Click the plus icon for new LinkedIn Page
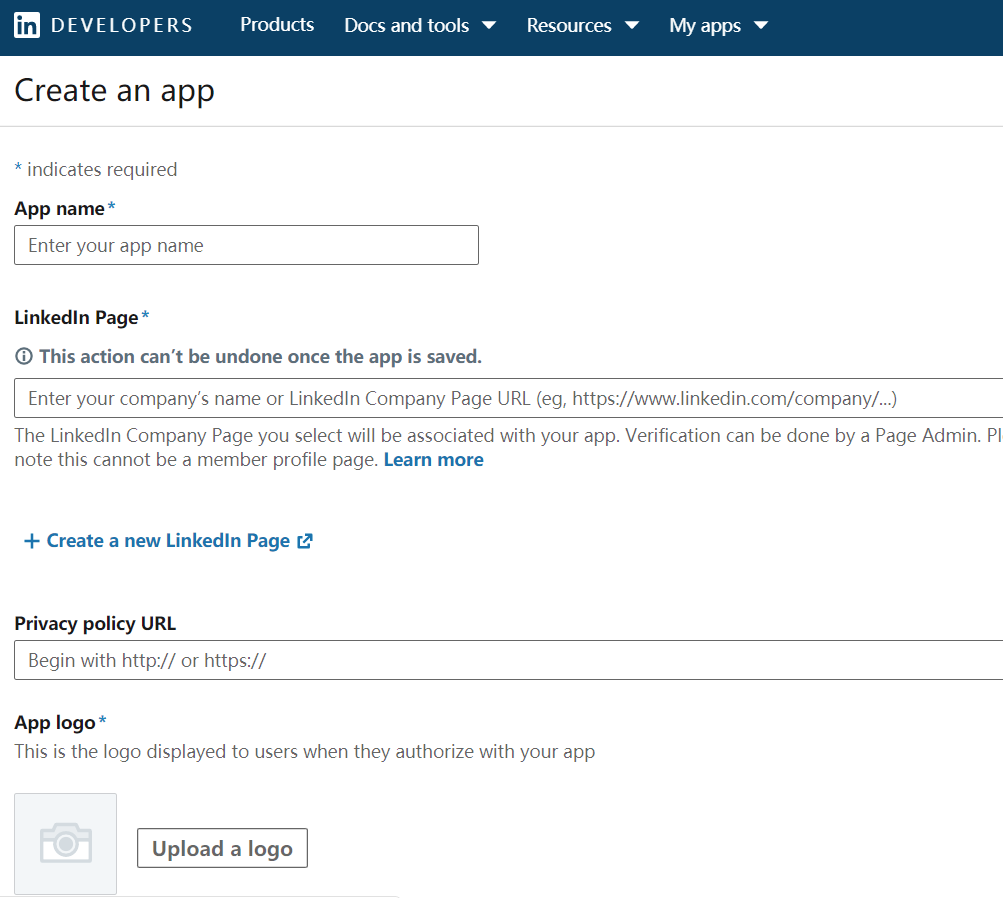 coord(31,541)
